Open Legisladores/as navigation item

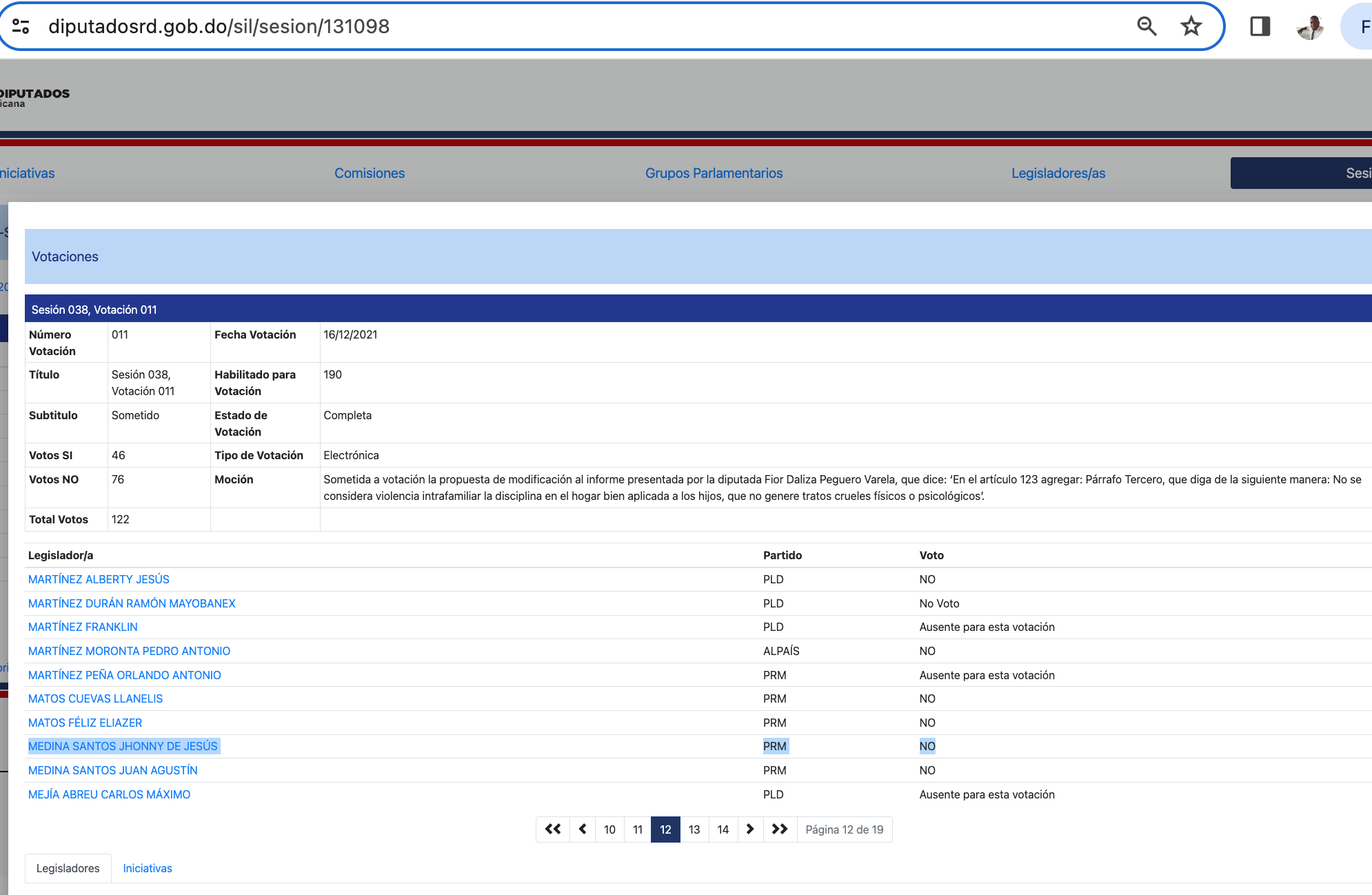tap(1058, 173)
